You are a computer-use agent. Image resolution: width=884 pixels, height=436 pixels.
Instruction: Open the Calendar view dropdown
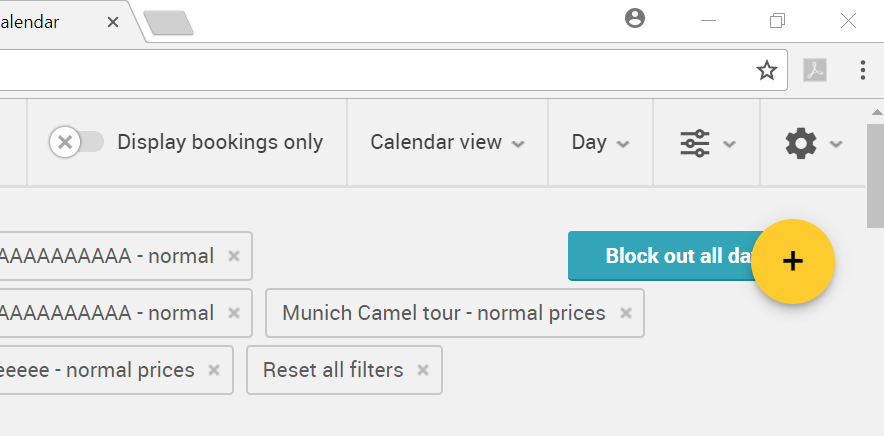(447, 142)
